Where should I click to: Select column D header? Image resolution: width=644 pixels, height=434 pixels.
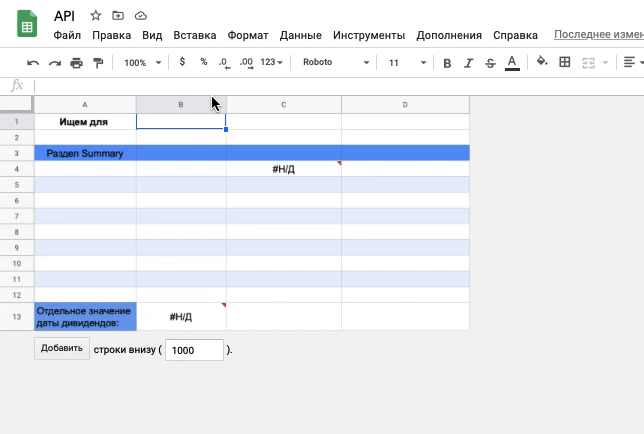click(405, 105)
